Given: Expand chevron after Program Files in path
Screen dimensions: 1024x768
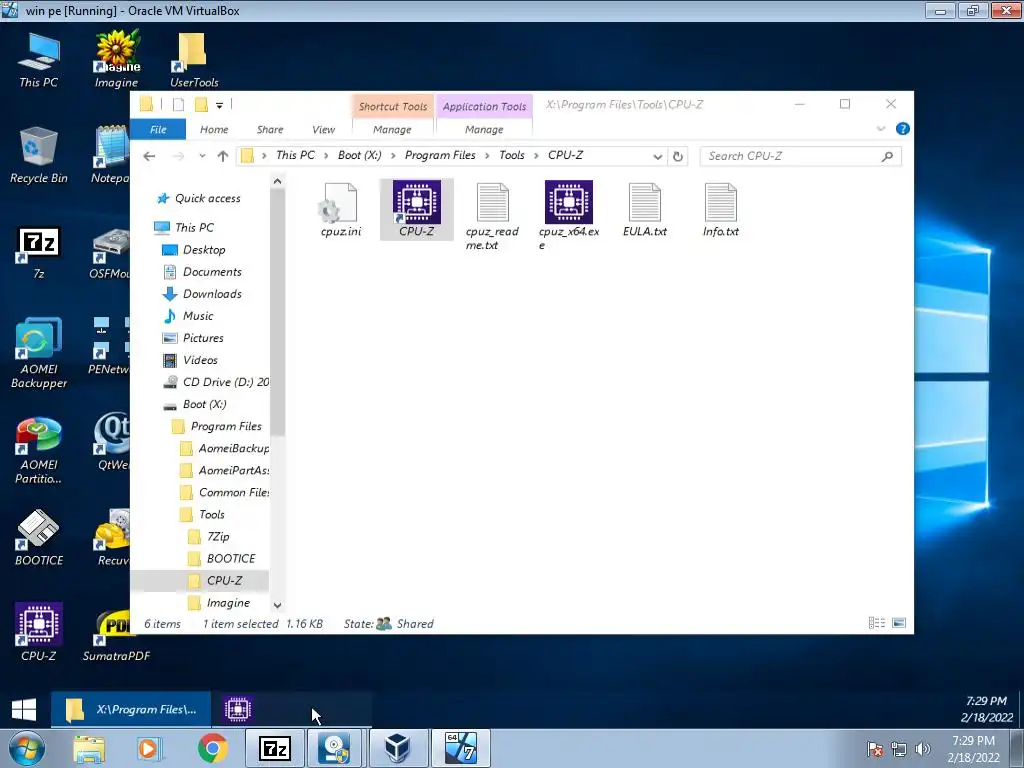Looking at the screenshot, I should (487, 155).
